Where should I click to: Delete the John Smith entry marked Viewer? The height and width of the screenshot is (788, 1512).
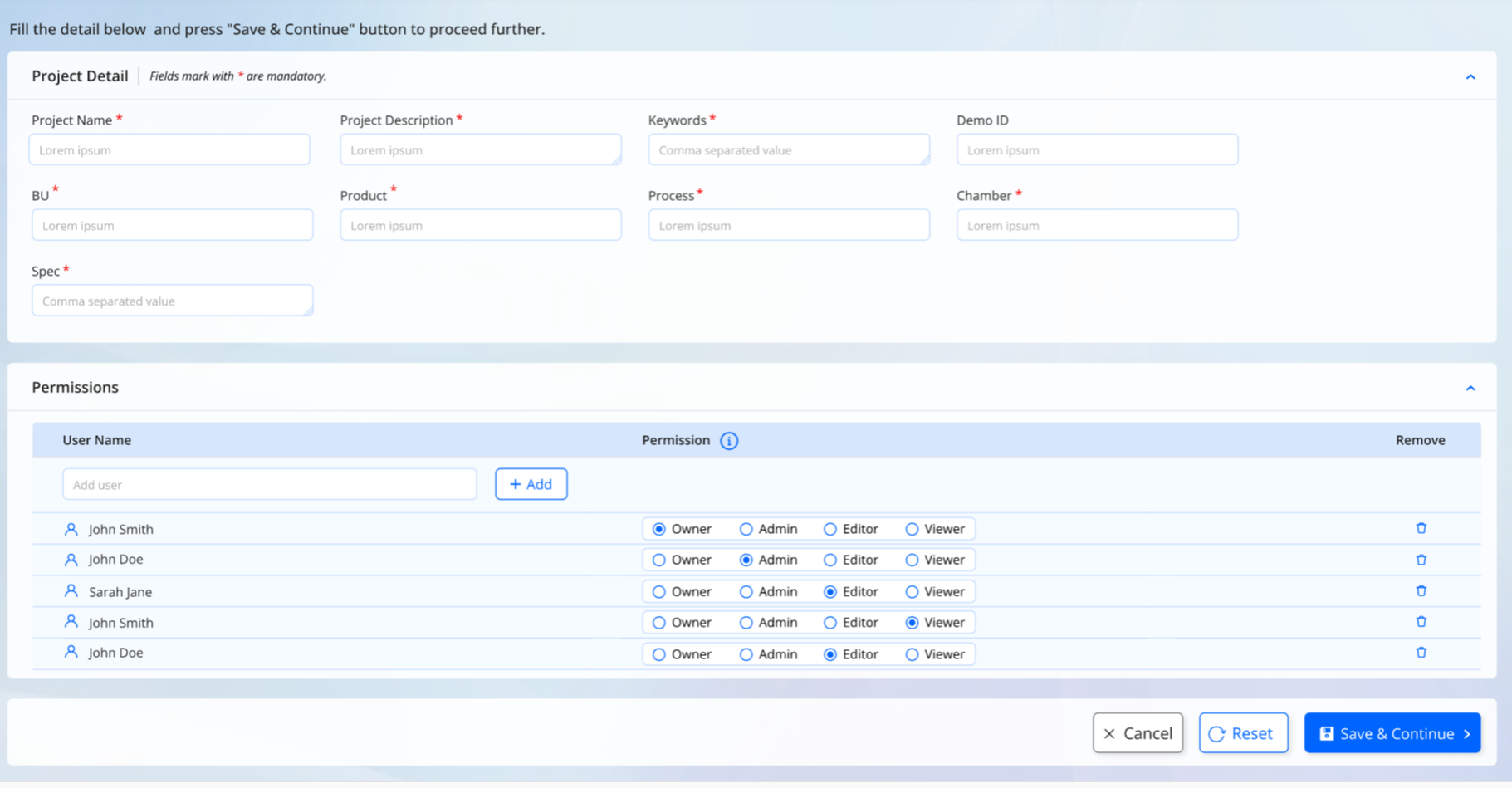pos(1421,622)
